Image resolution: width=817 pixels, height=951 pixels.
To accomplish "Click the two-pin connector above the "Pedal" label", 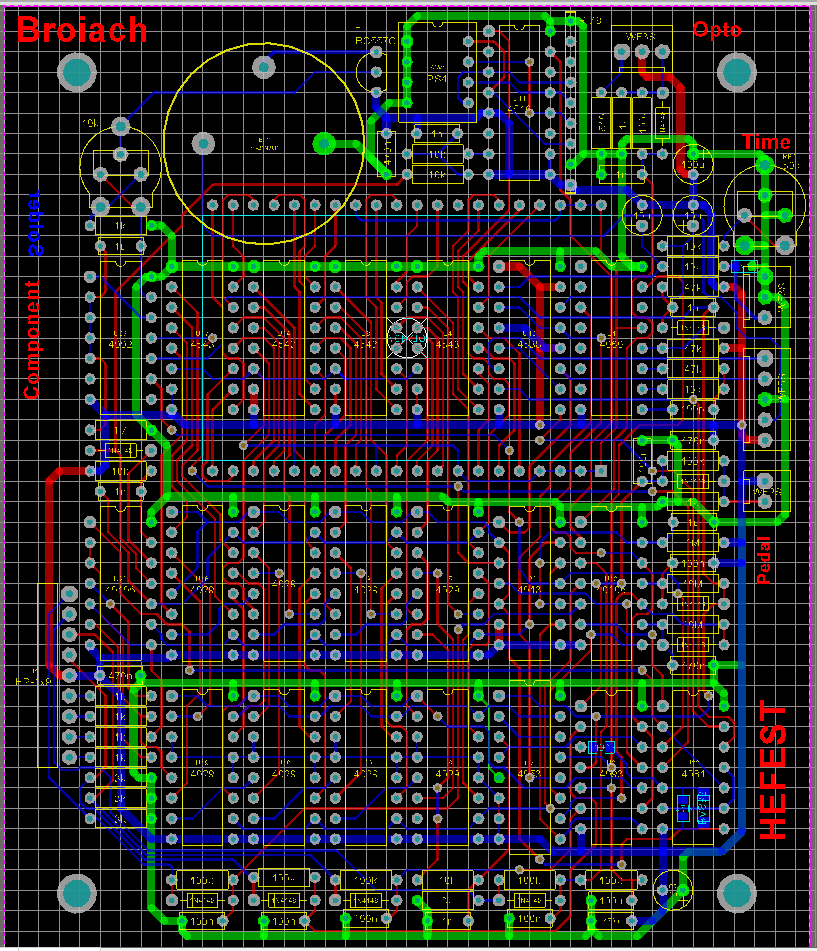I will pos(765,491).
